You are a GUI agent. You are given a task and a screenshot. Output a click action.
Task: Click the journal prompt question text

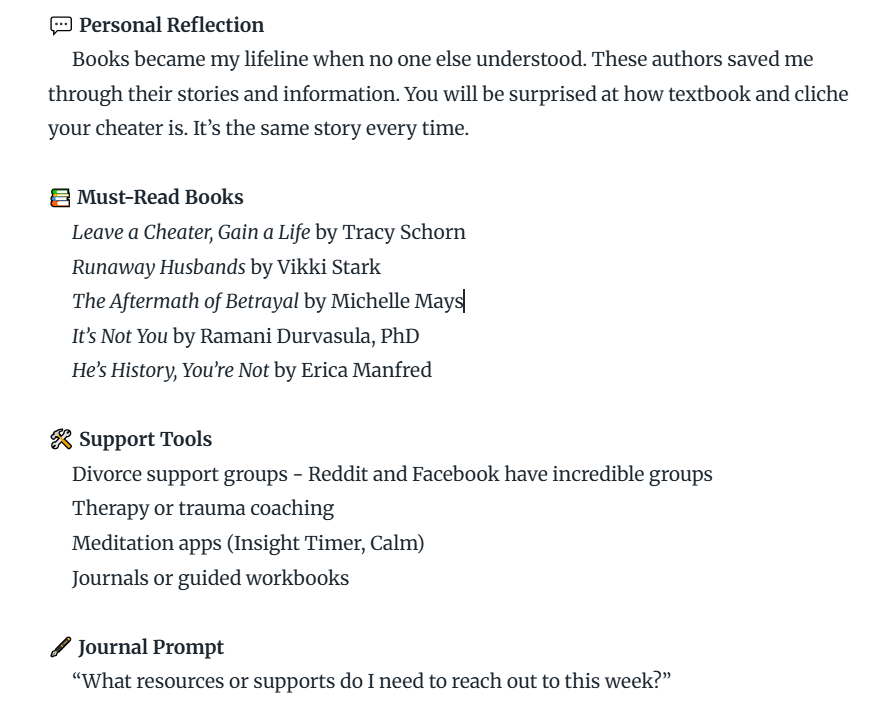coord(371,681)
